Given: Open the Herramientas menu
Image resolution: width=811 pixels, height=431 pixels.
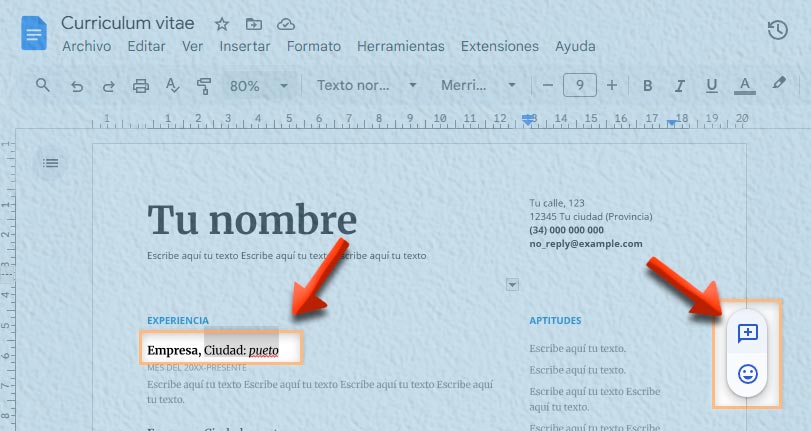Looking at the screenshot, I should [x=400, y=46].
